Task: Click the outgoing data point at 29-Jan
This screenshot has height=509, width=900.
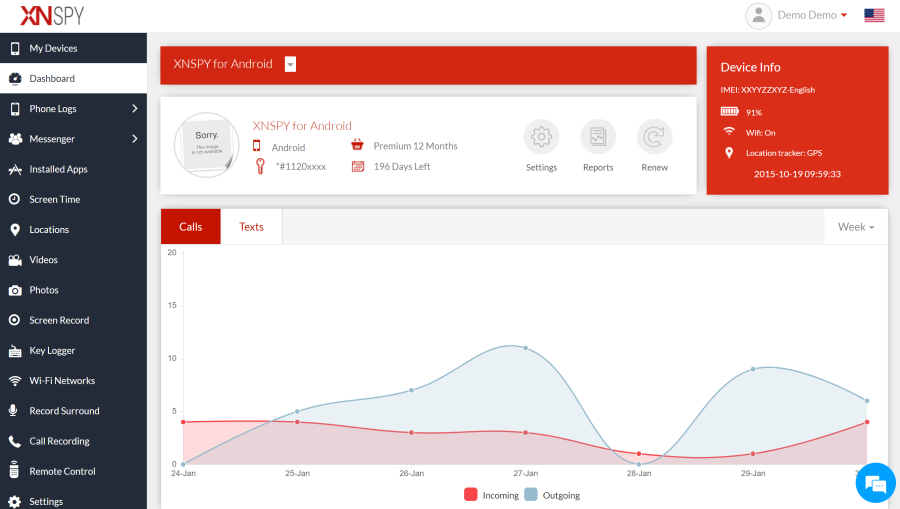Action: pyautogui.click(x=753, y=369)
